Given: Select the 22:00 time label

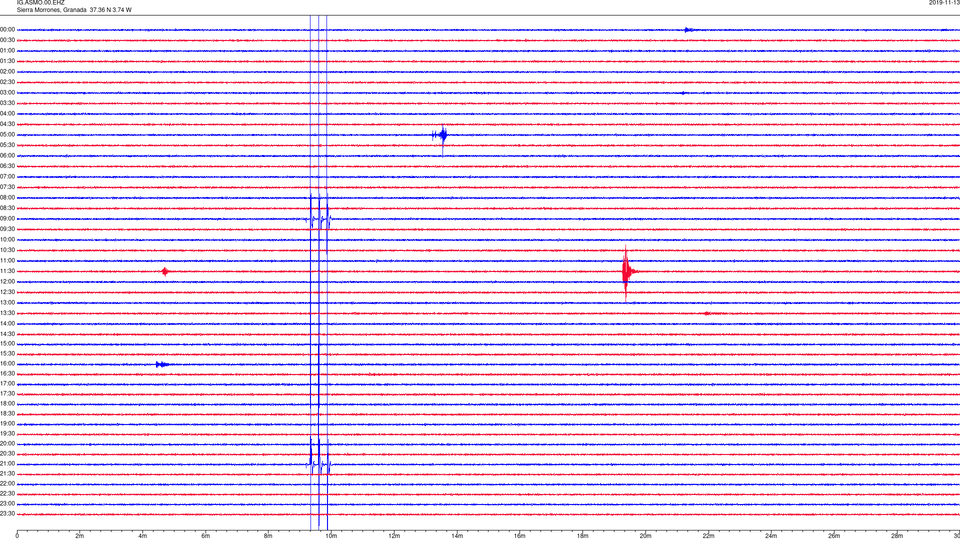Looking at the screenshot, I should tap(7, 484).
